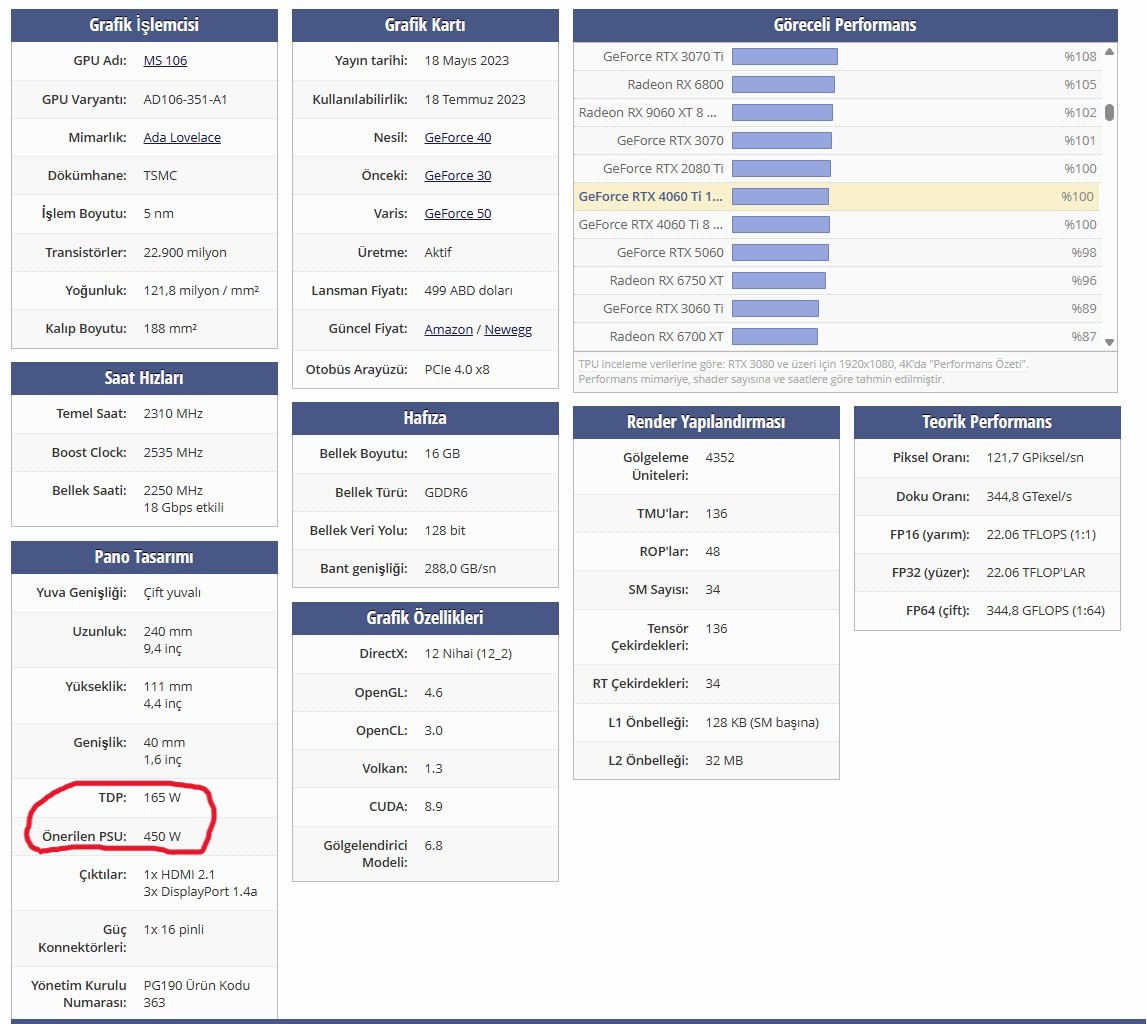Open the MS 106 GPU name link
The image size is (1147, 1024).
[x=165, y=61]
